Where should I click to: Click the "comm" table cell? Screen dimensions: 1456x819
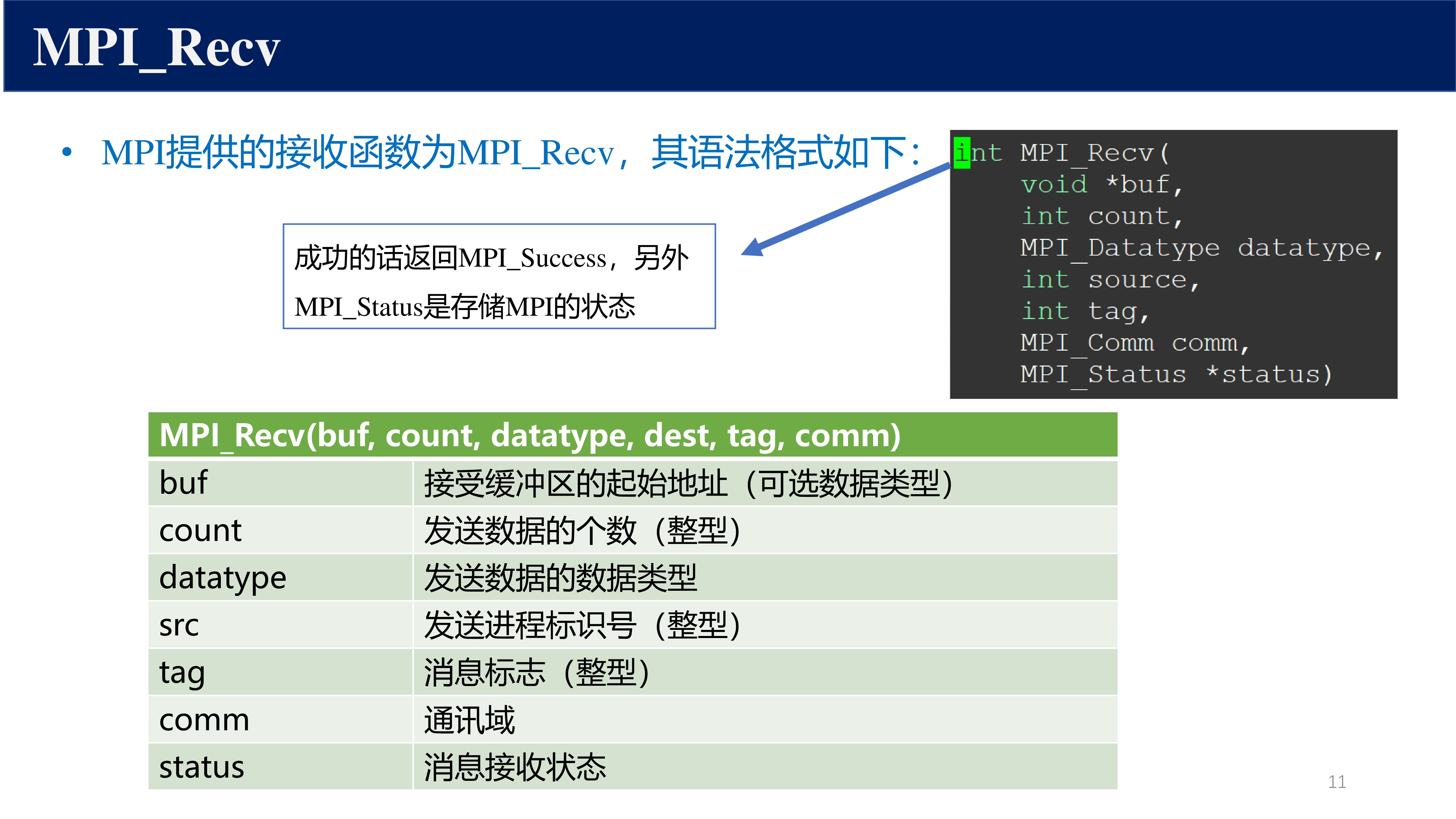280,719
